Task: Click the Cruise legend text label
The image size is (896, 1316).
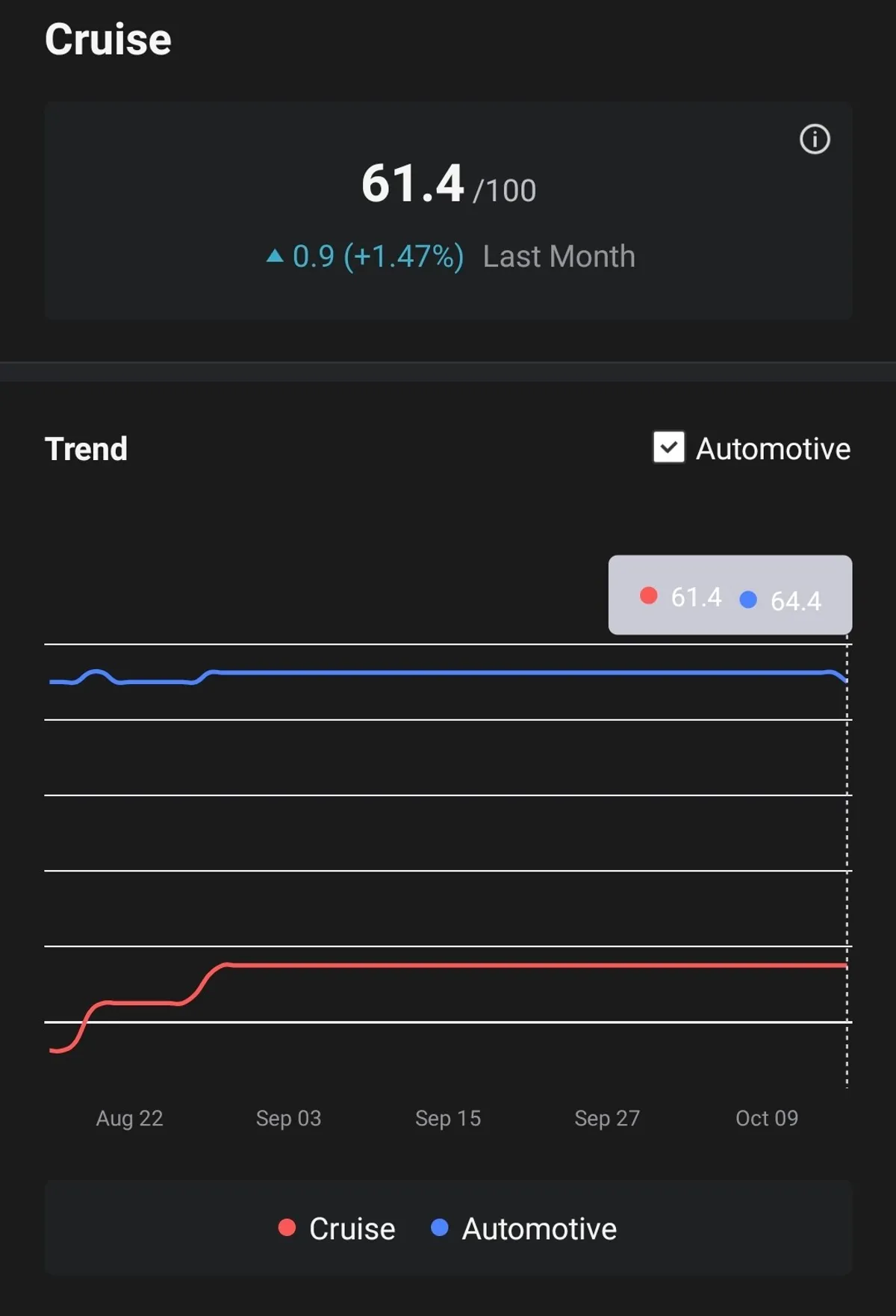Action: [x=352, y=1229]
